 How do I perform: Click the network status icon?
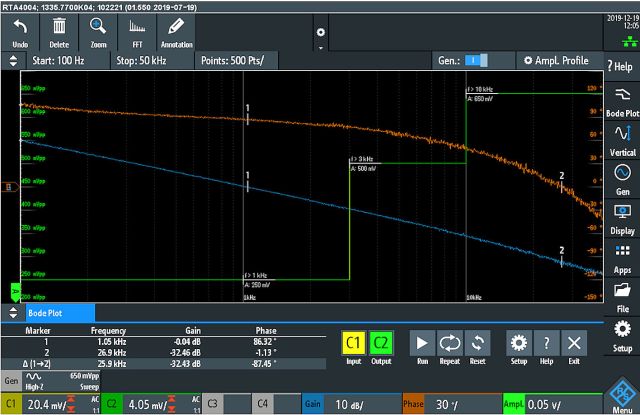click(630, 41)
